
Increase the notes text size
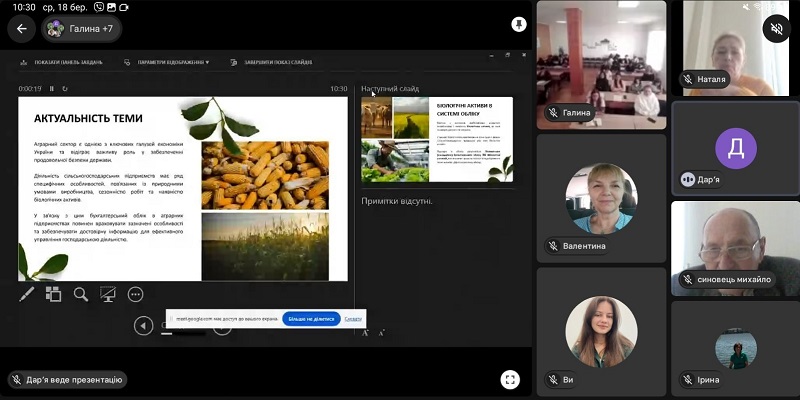click(365, 331)
